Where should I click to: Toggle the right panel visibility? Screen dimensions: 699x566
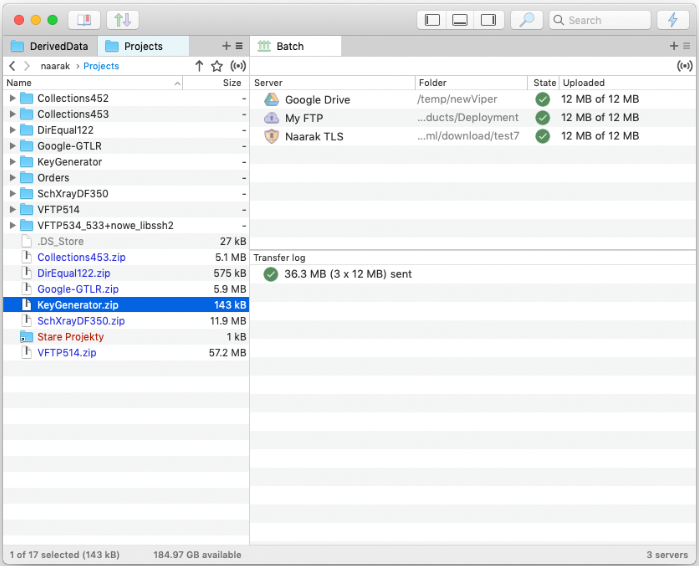[488, 20]
